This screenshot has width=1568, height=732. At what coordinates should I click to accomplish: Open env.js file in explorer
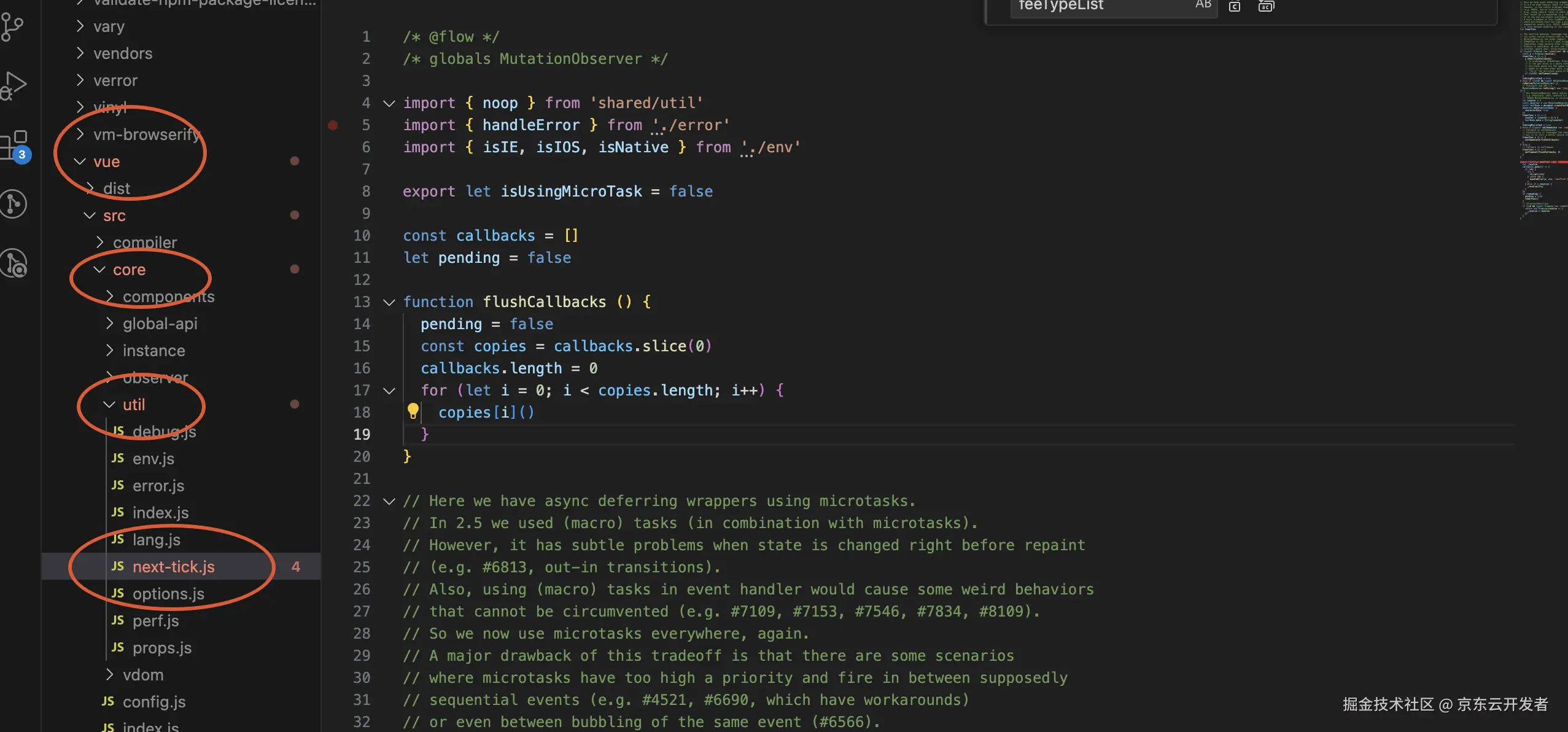click(x=153, y=459)
